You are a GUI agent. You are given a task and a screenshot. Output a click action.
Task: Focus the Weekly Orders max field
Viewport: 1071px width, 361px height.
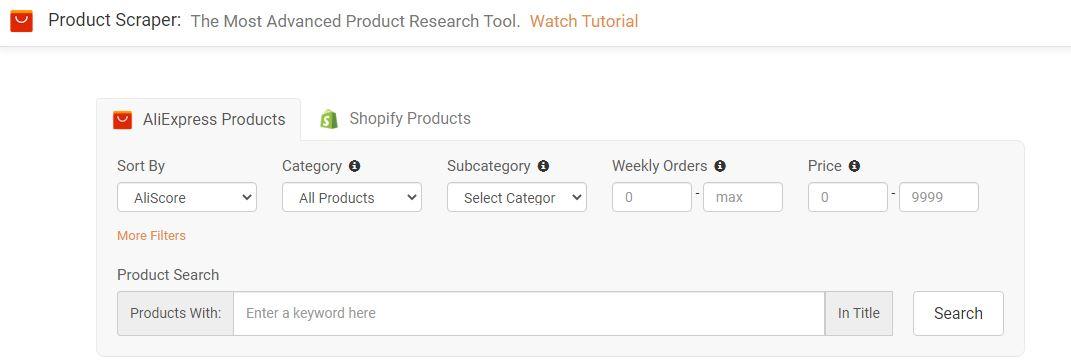pyautogui.click(x=743, y=197)
